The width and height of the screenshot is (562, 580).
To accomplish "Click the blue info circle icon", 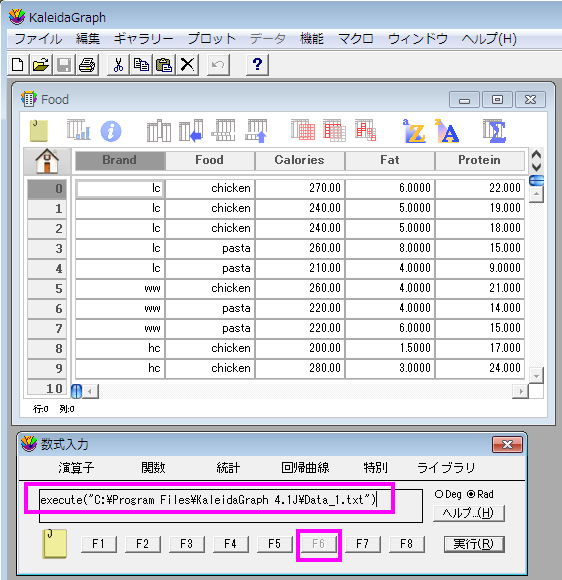I will pyautogui.click(x=111, y=131).
